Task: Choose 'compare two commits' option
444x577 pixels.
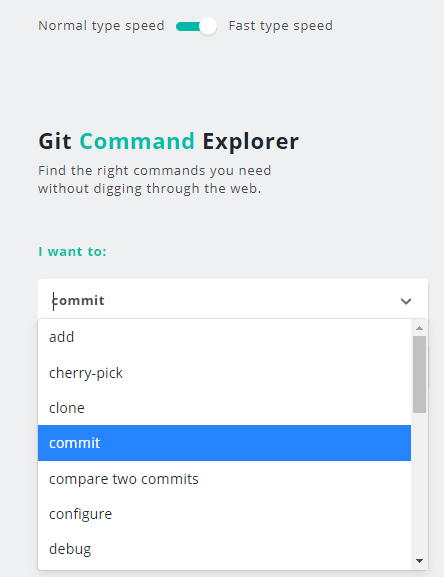Action: point(224,479)
